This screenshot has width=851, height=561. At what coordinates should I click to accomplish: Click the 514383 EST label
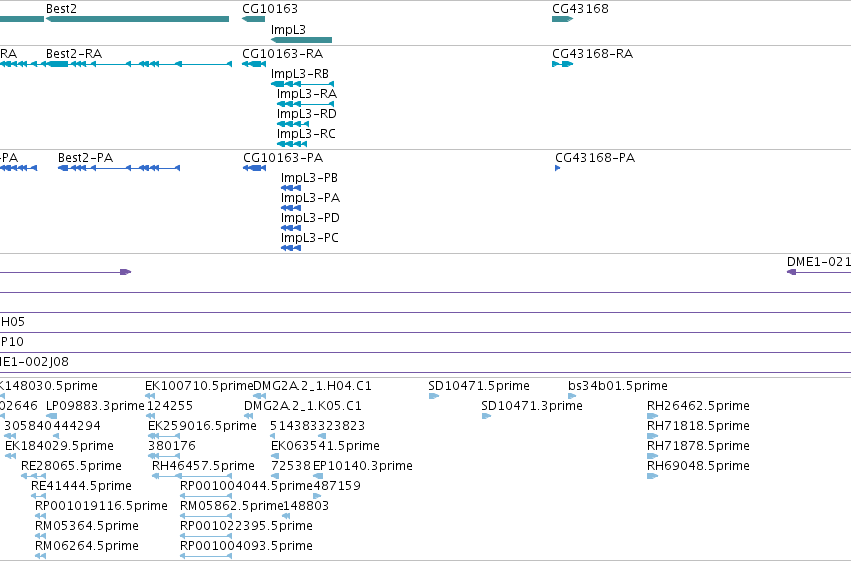pyautogui.click(x=294, y=426)
